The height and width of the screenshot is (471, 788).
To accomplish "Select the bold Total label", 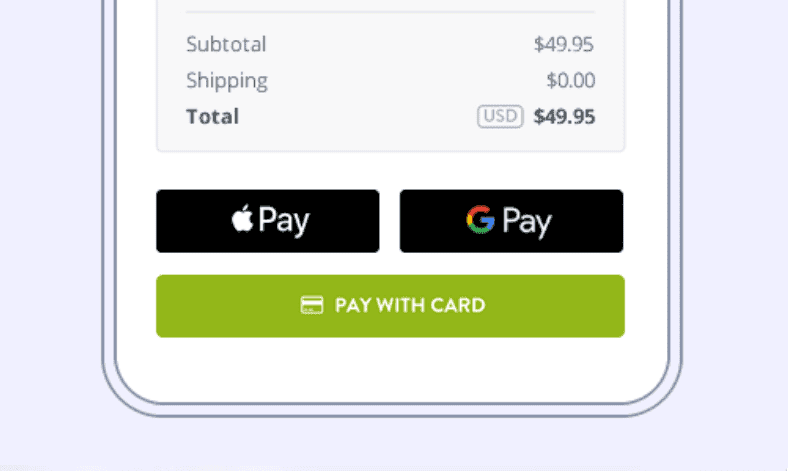I will coord(212,116).
